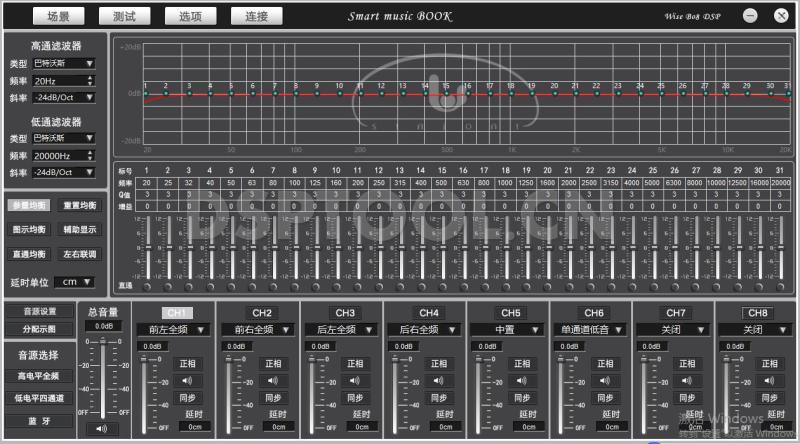Mute the master volume speaker icon
The width and height of the screenshot is (800, 444).
click(x=100, y=428)
